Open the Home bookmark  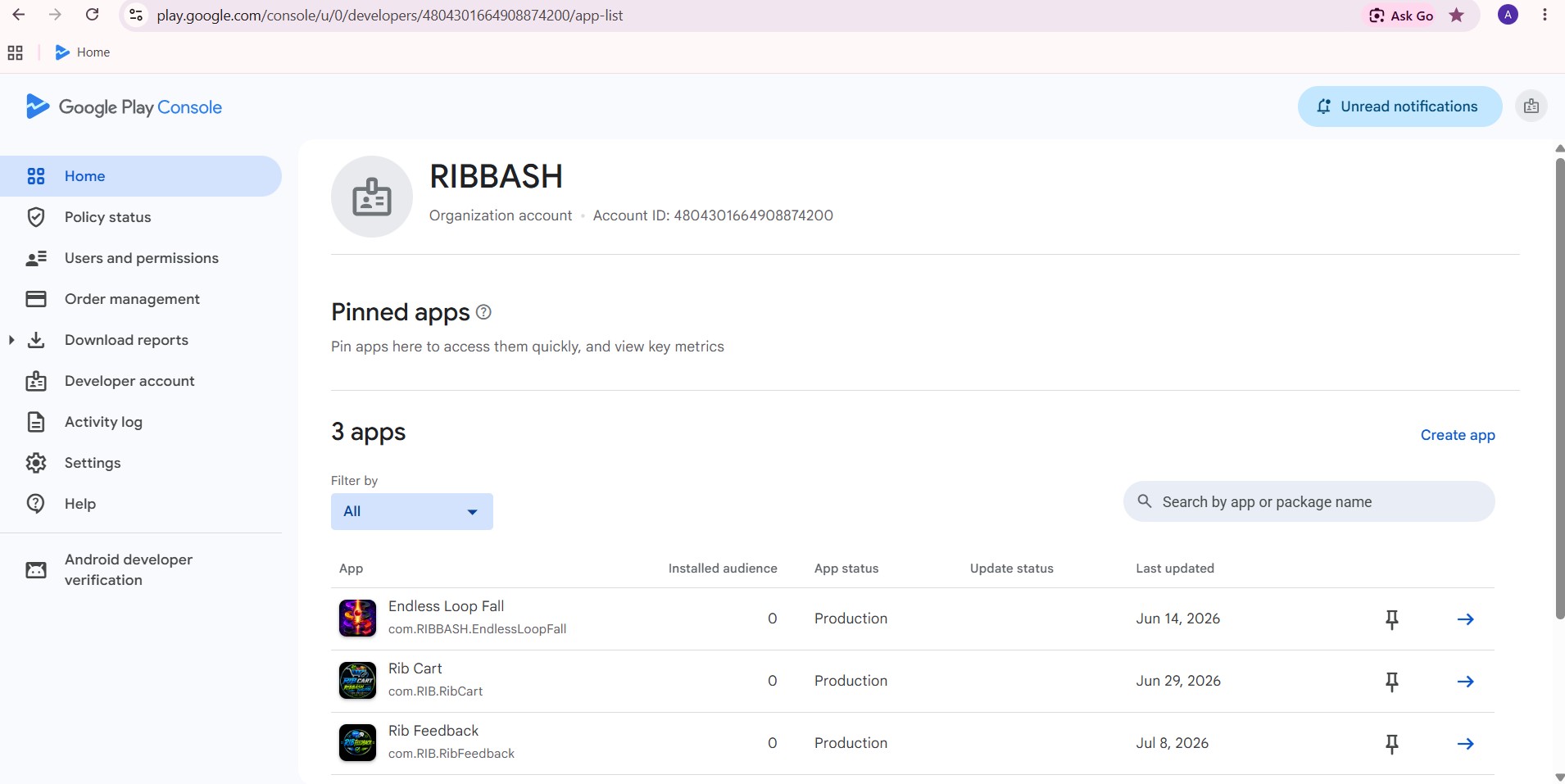(83, 52)
